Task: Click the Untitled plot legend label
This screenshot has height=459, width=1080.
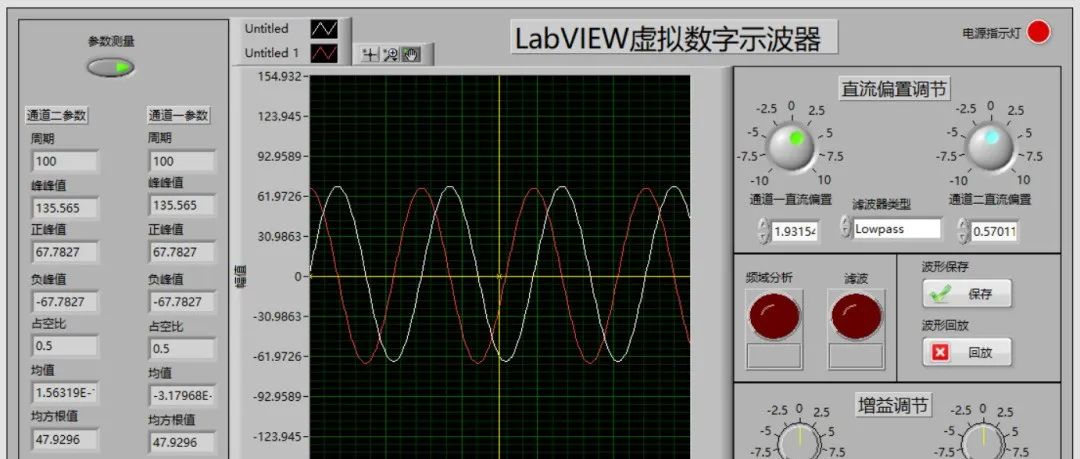Action: point(267,29)
